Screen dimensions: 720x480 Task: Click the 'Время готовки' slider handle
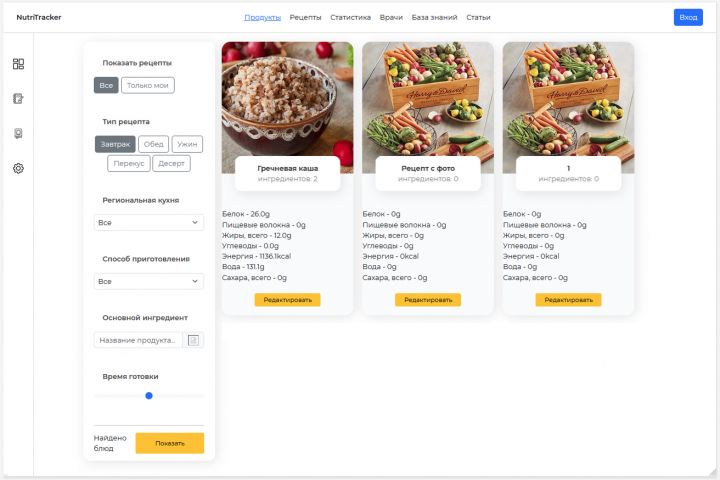coord(149,396)
